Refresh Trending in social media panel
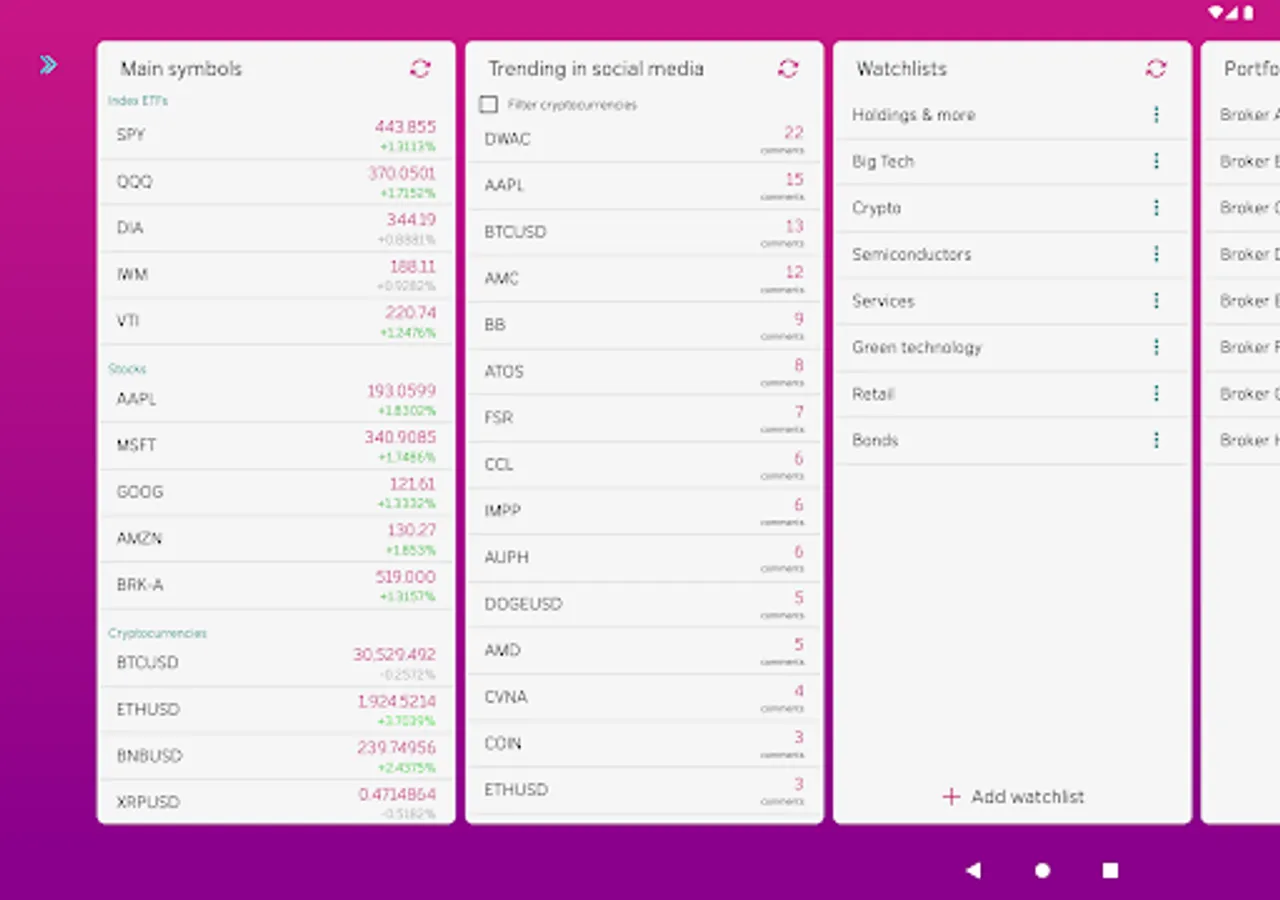Image resolution: width=1280 pixels, height=900 pixels. pos(788,68)
